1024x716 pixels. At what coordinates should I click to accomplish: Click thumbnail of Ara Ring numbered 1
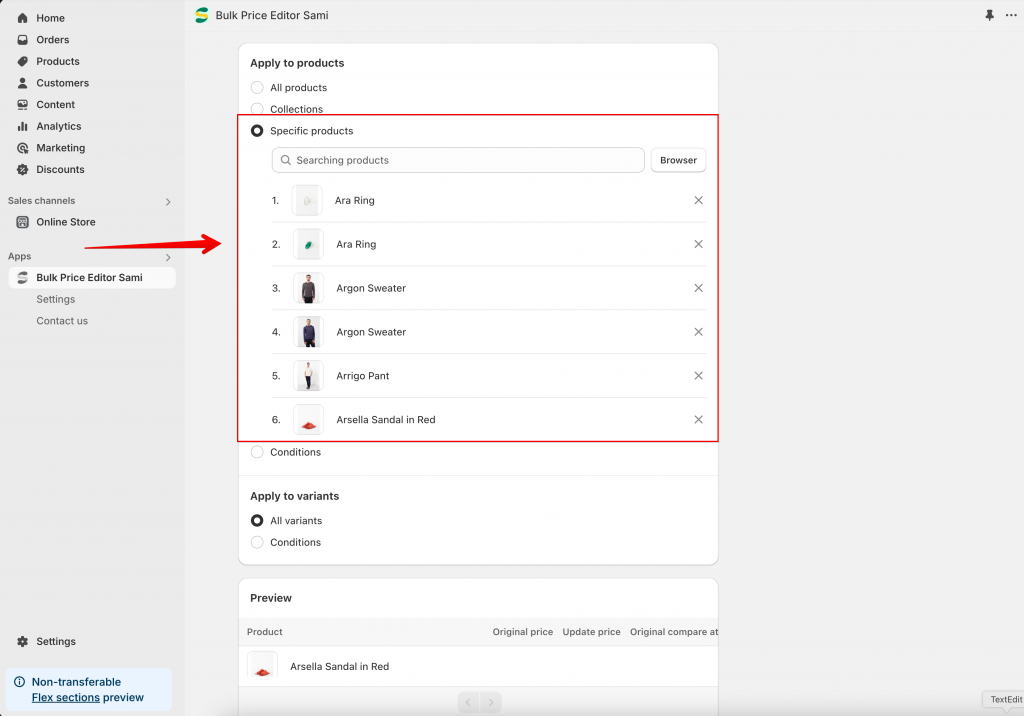[x=307, y=201]
